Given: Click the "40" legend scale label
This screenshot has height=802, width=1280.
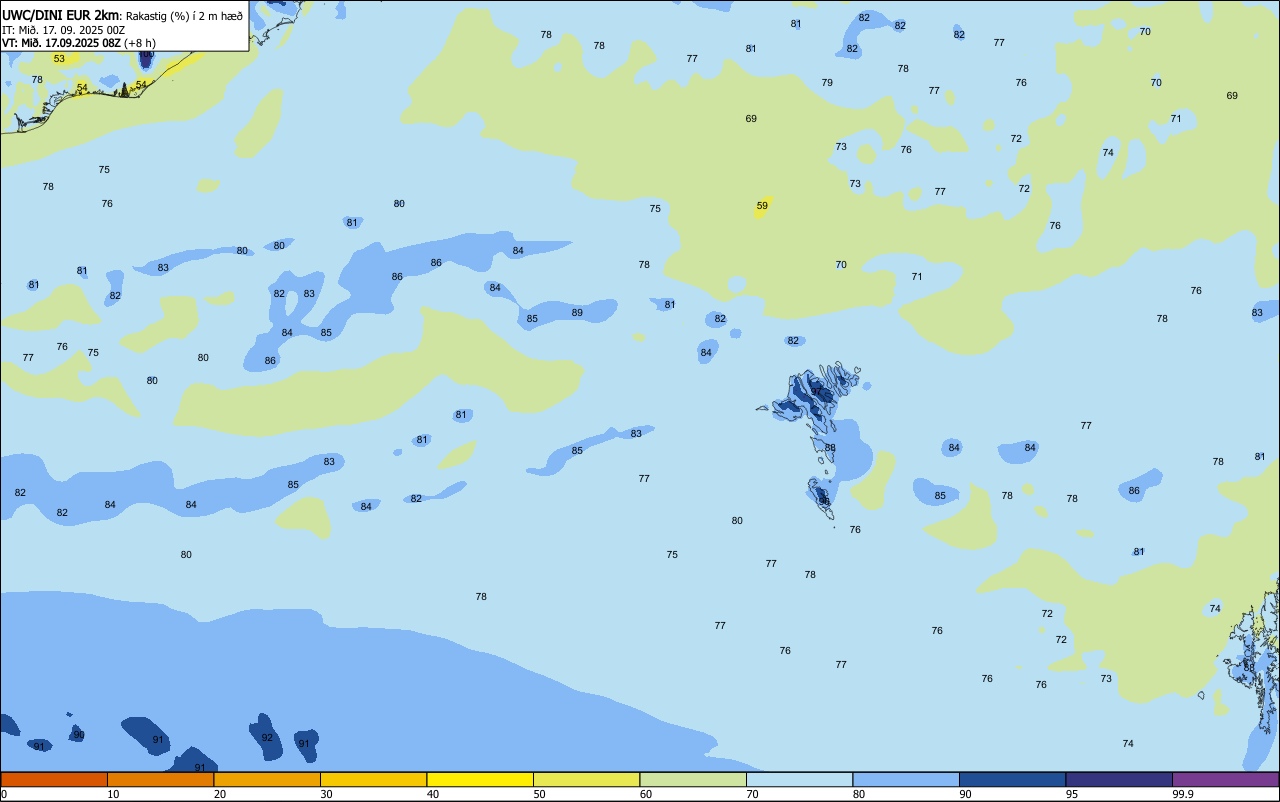Looking at the screenshot, I should [x=433, y=794].
